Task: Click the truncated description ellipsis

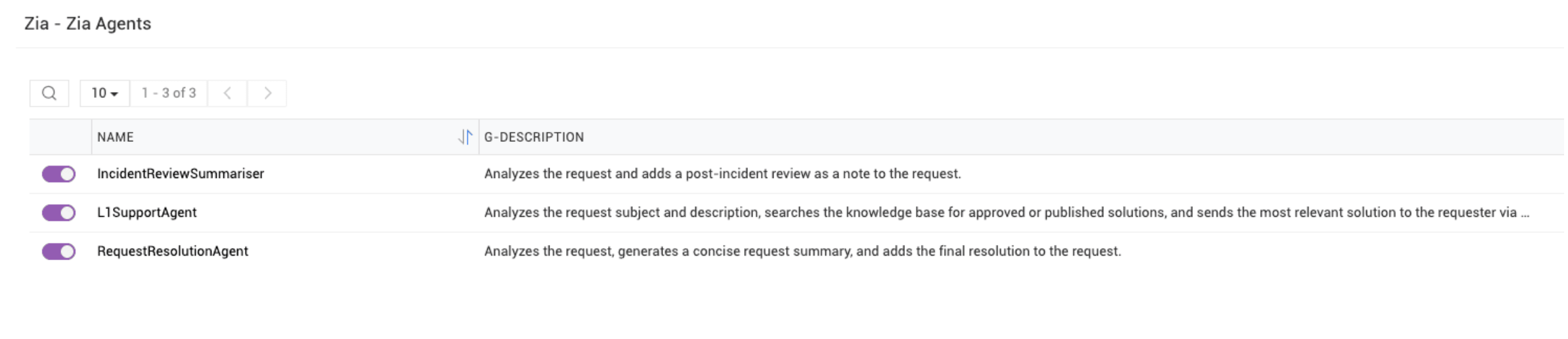Action: point(1525,214)
